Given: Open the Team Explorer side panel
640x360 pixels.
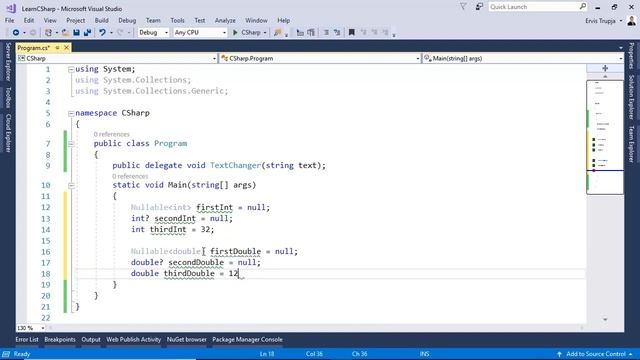Looking at the screenshot, I should click(x=631, y=144).
